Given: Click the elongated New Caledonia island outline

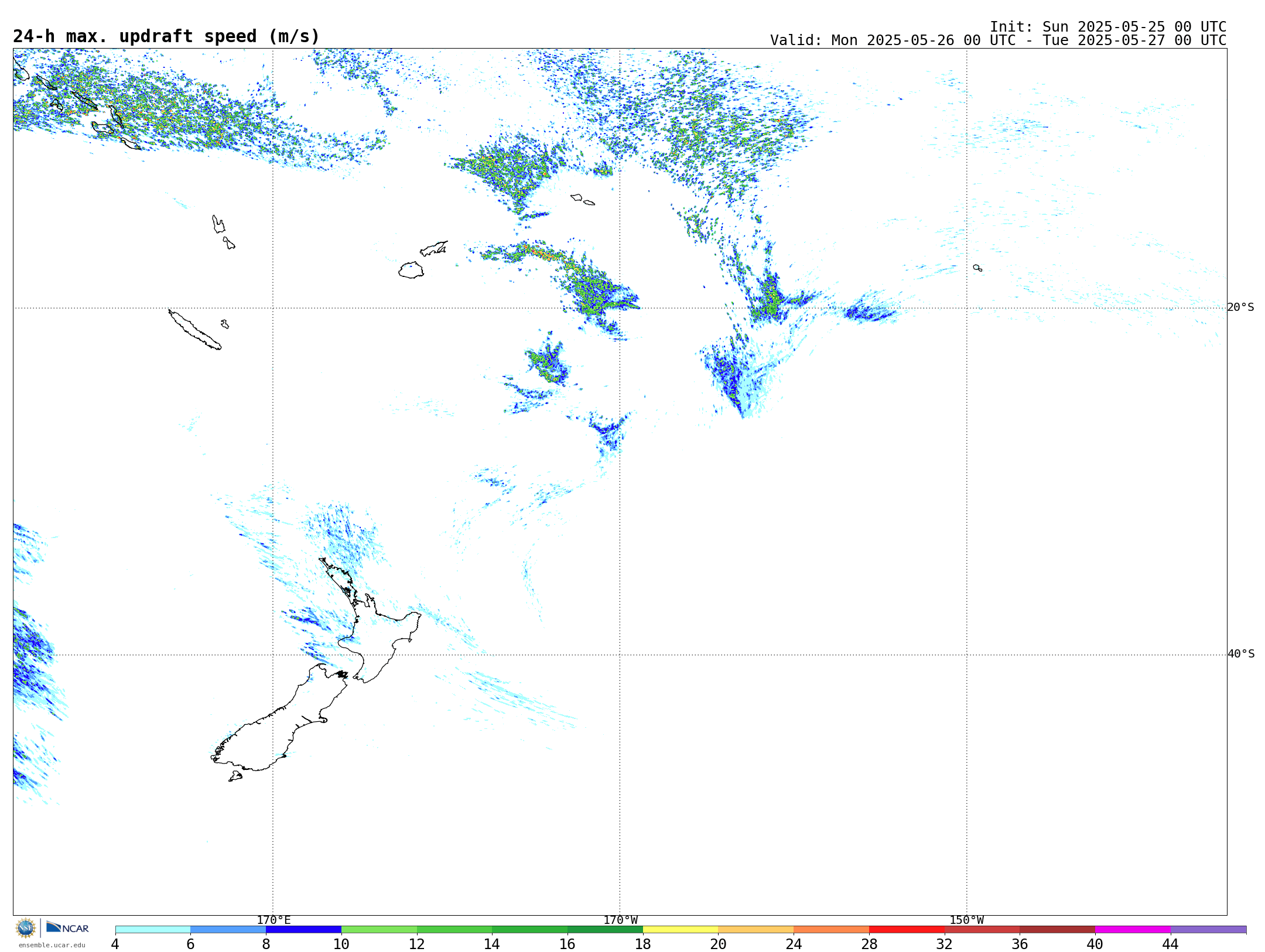Looking at the screenshot, I should tap(195, 330).
